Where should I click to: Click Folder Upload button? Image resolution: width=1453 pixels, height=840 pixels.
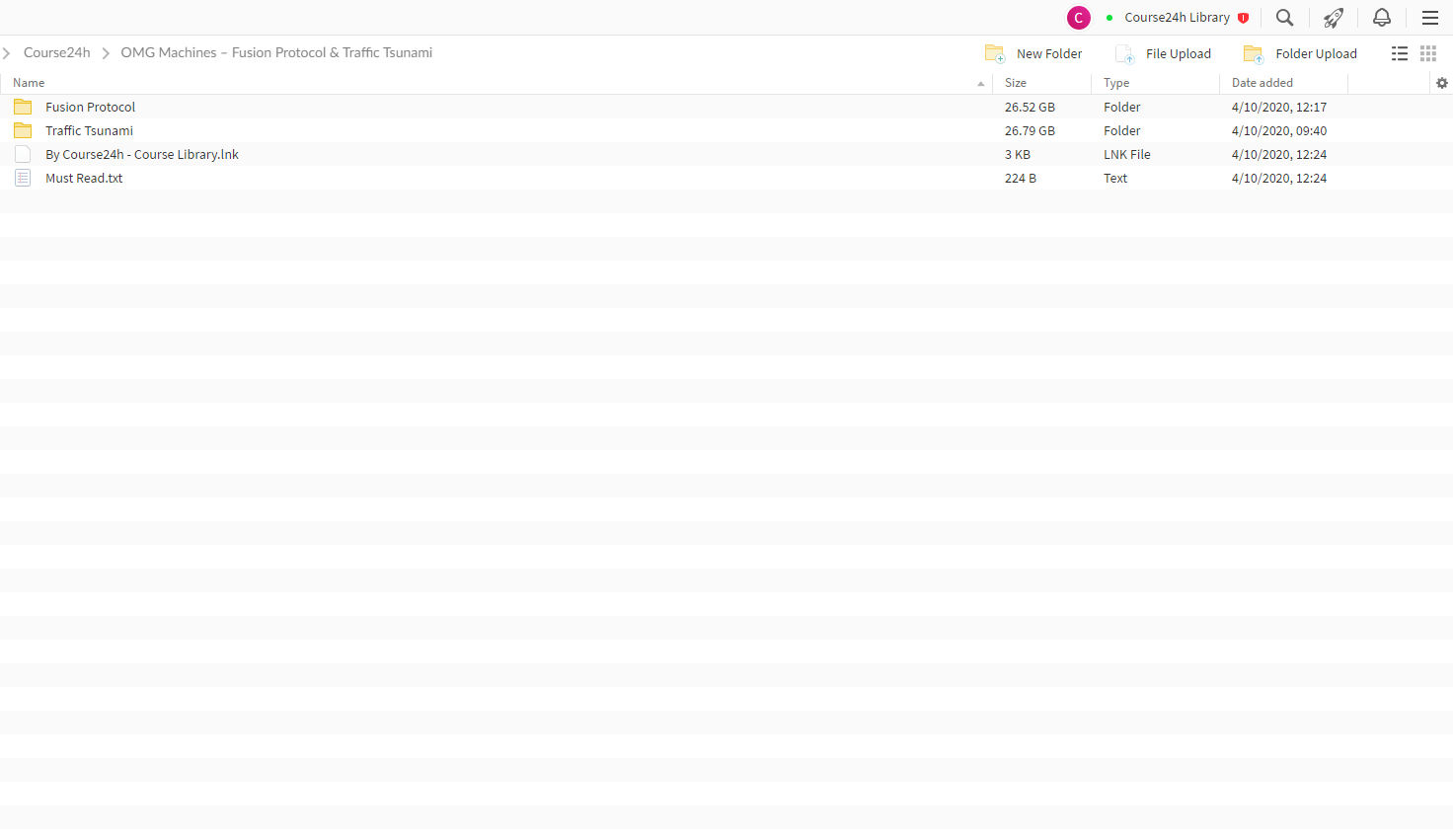point(1300,53)
